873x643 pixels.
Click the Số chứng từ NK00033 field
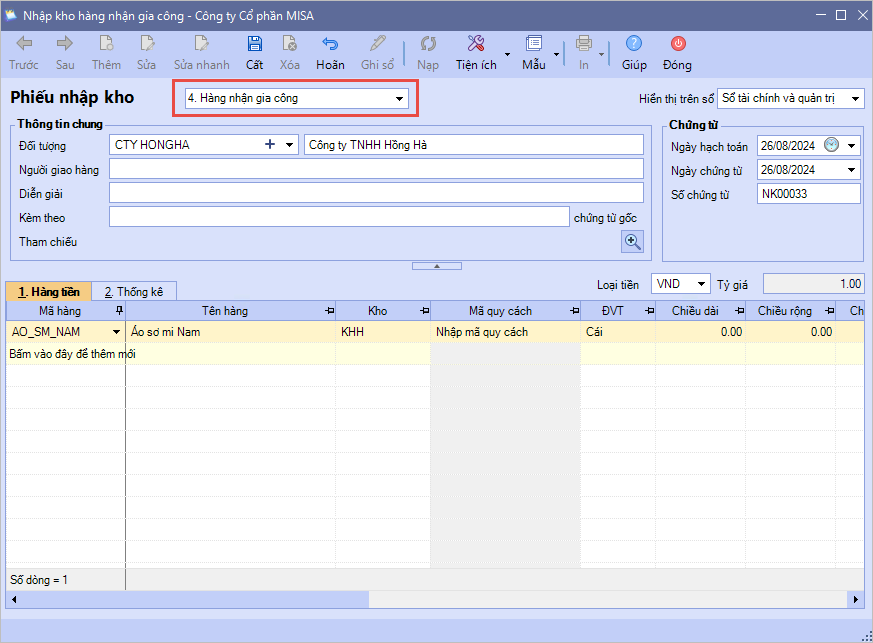(x=808, y=194)
